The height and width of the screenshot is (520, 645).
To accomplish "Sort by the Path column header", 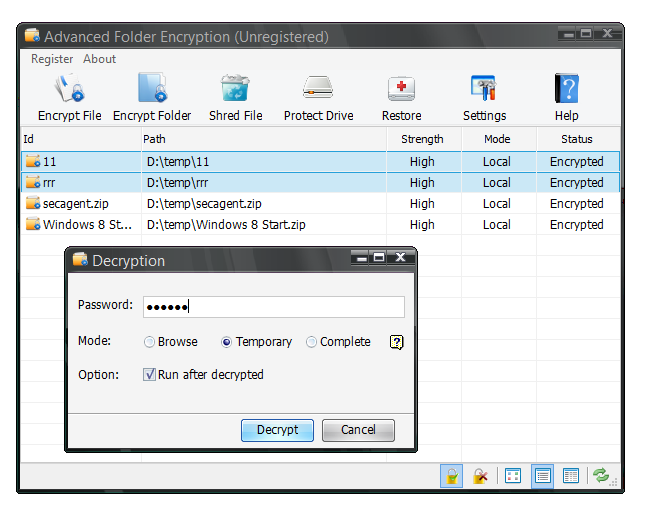I will (264, 139).
